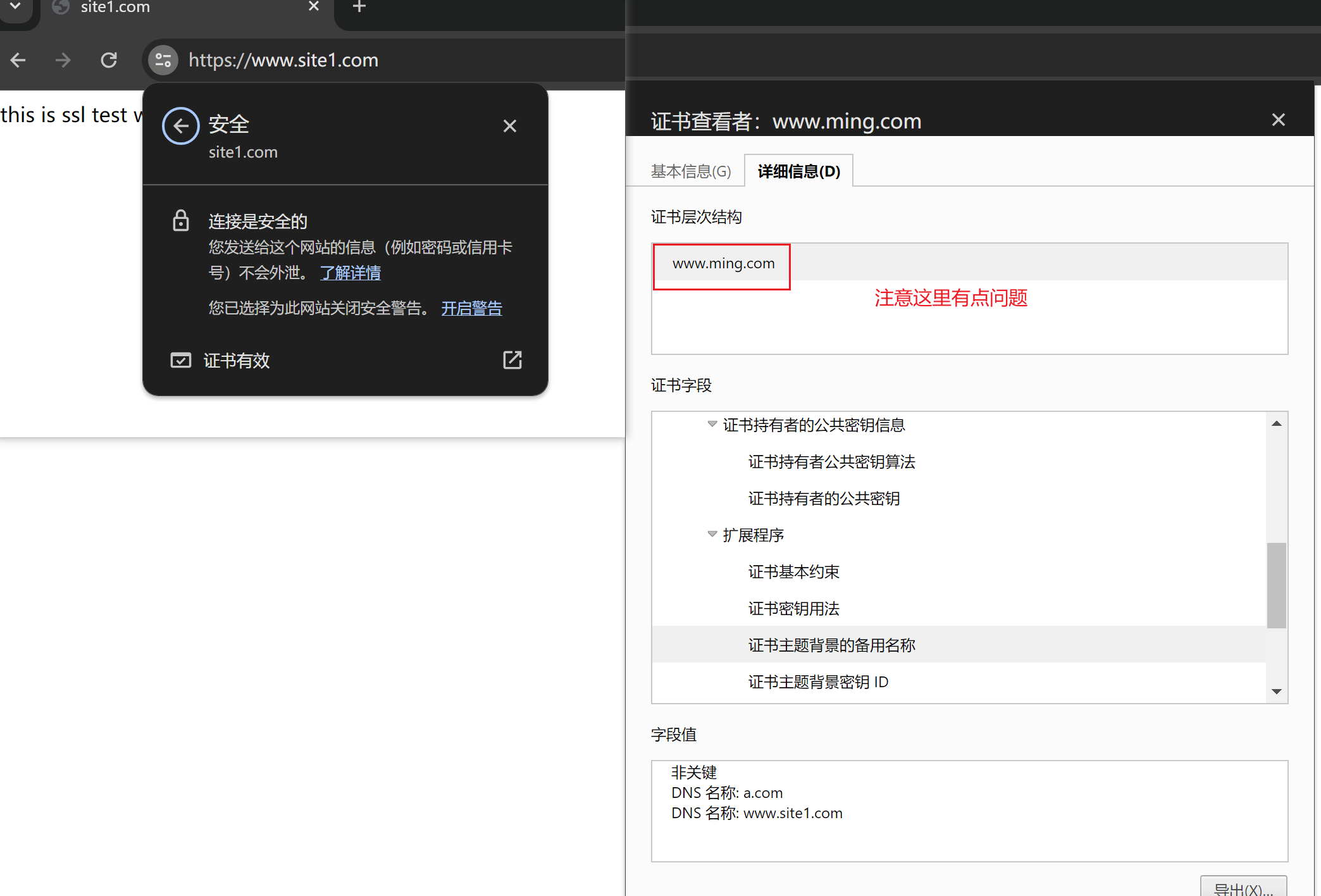The height and width of the screenshot is (896, 1321).
Task: Reload the current page
Action: tap(109, 60)
